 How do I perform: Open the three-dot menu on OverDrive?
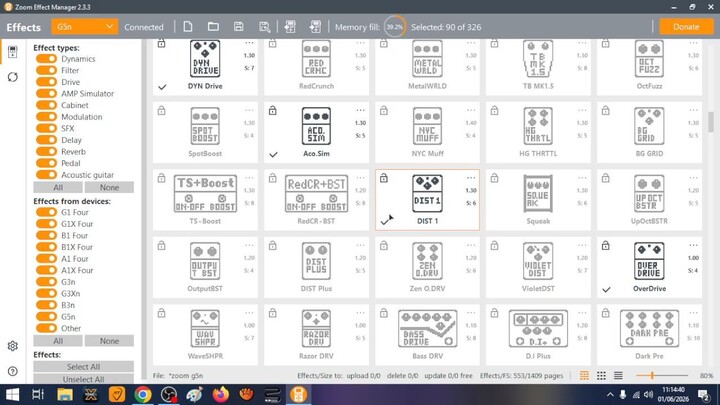click(693, 245)
